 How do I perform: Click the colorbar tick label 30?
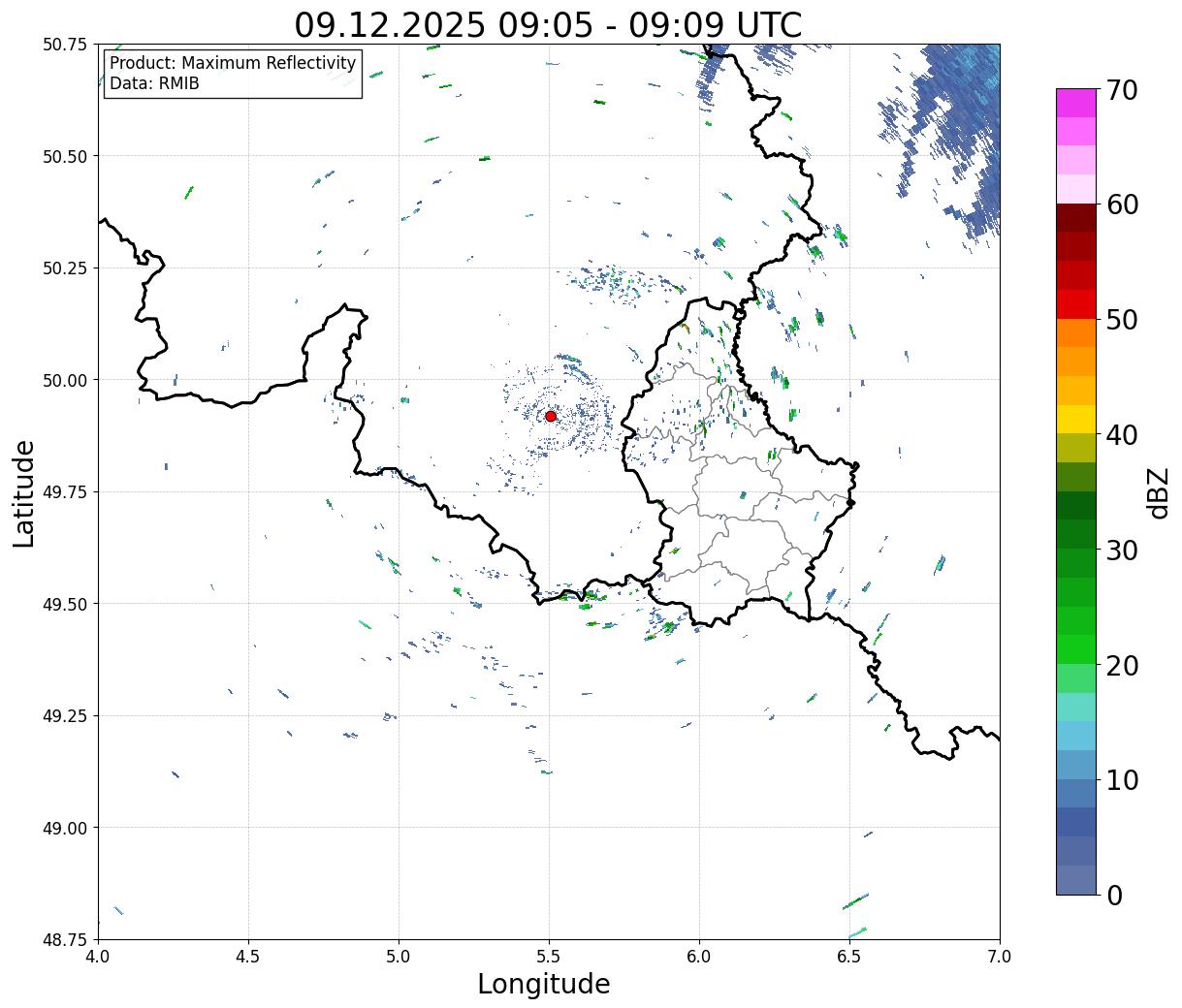pyautogui.click(x=1121, y=551)
